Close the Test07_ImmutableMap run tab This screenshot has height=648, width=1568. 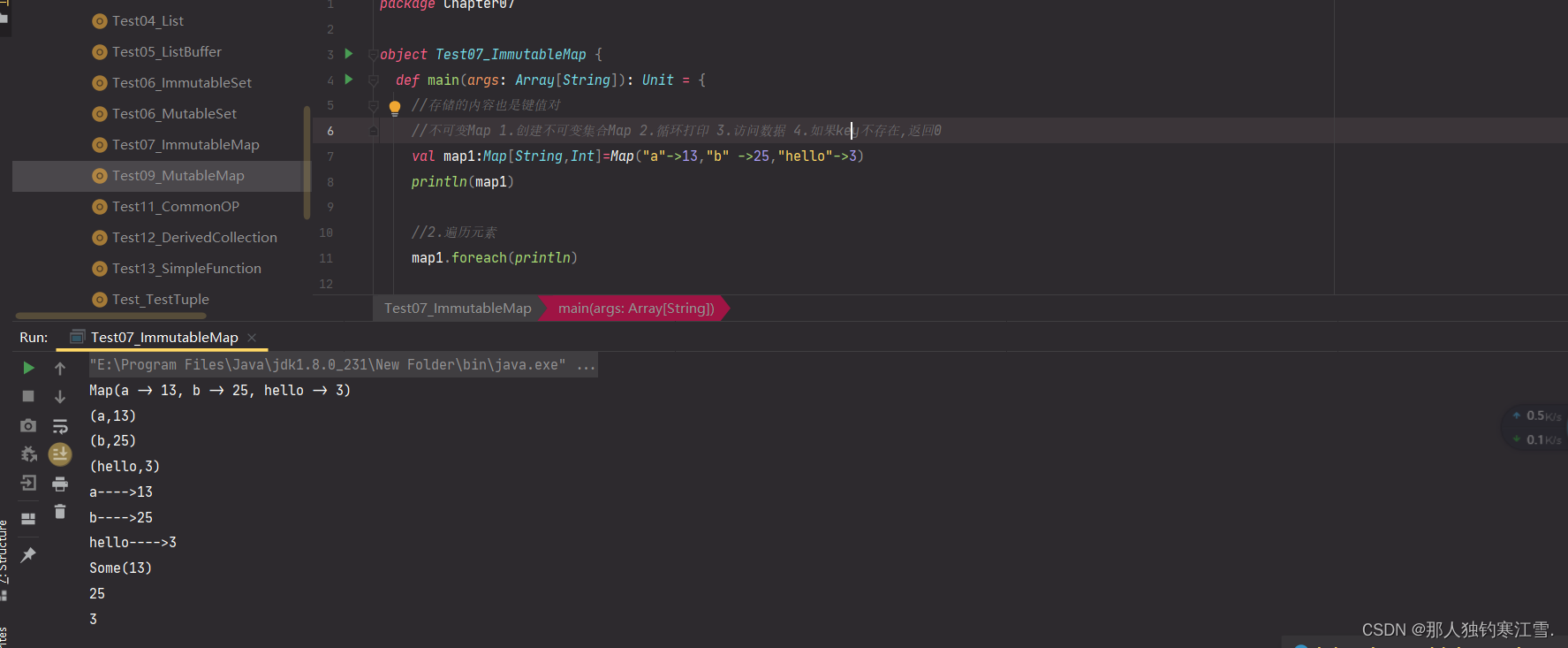pyautogui.click(x=252, y=337)
